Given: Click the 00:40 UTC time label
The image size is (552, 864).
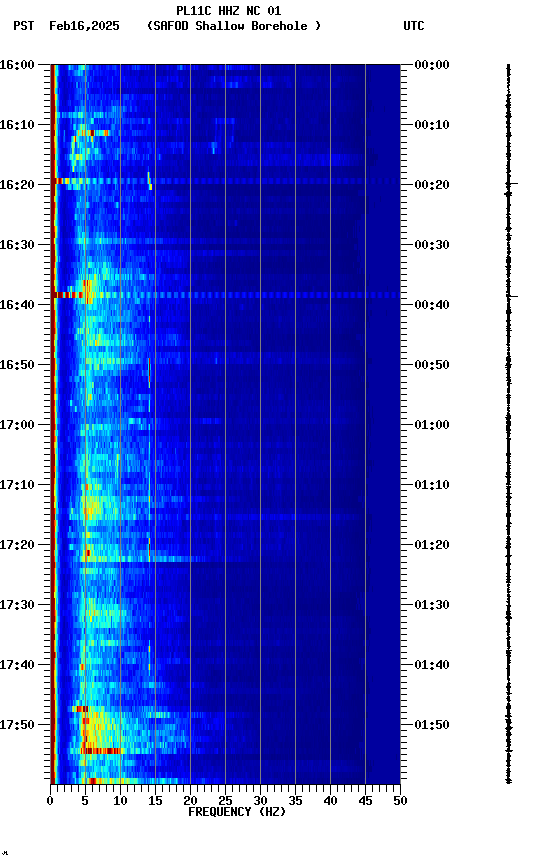Looking at the screenshot, I should [x=432, y=305].
